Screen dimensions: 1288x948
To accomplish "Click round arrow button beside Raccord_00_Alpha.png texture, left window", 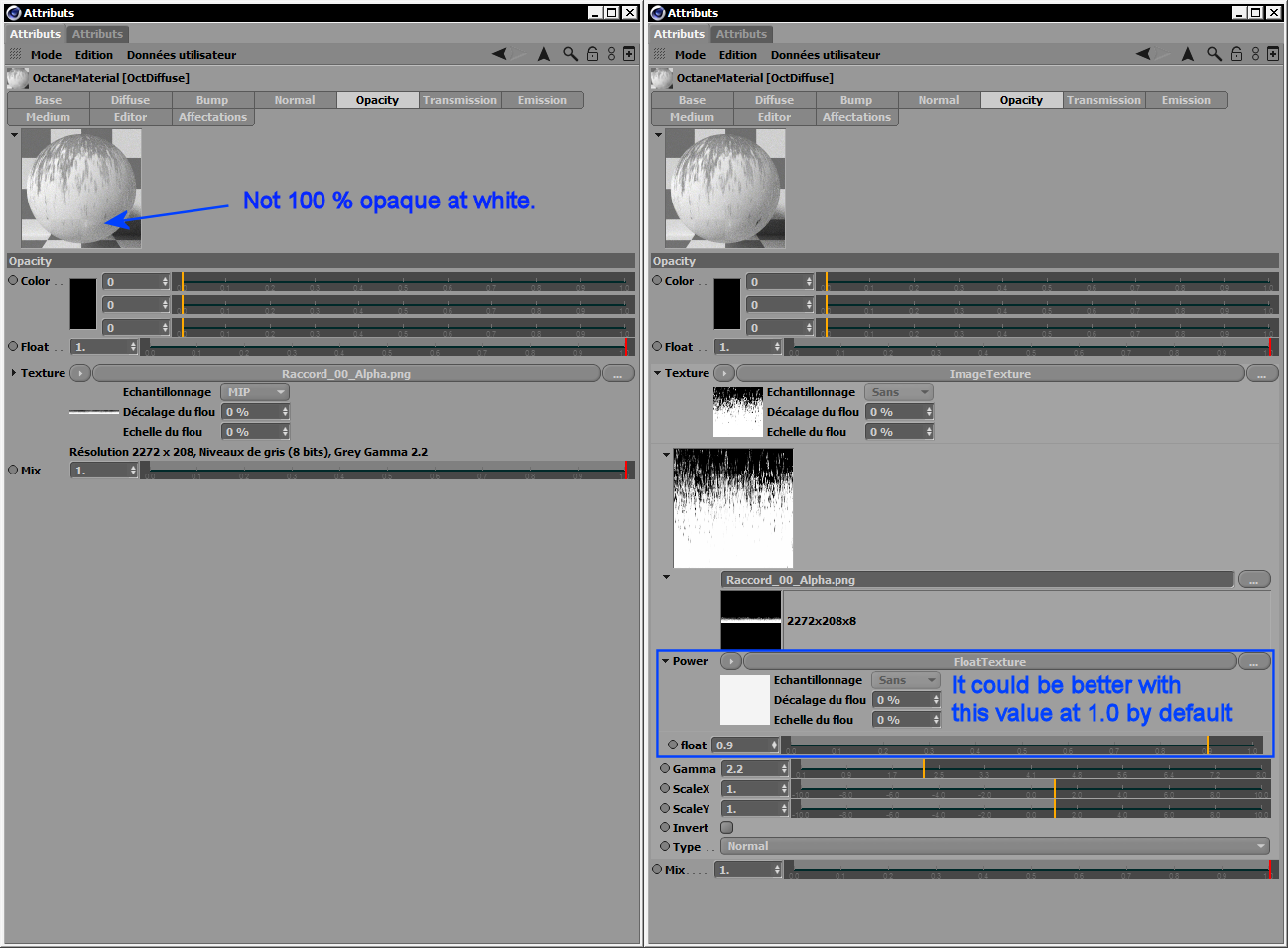I will [x=80, y=373].
